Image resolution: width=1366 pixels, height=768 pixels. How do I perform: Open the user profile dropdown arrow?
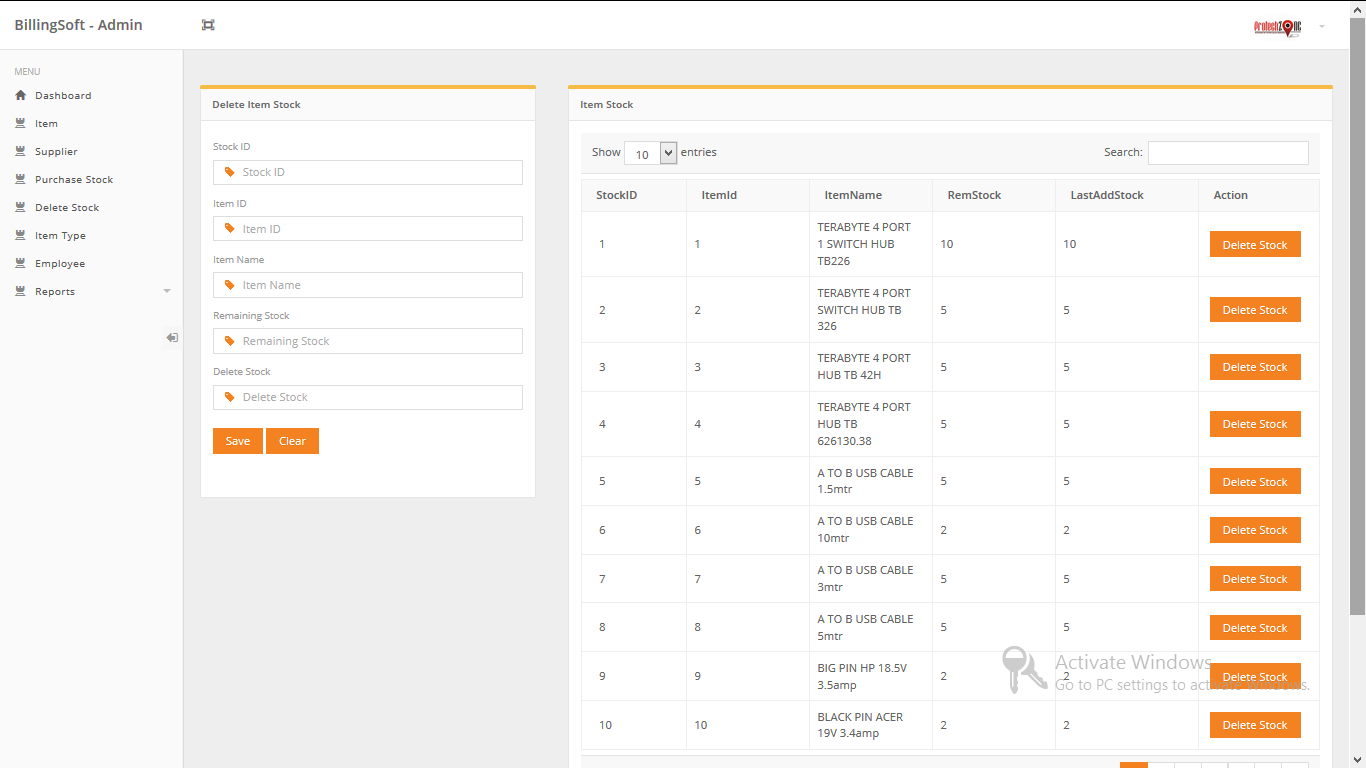click(1322, 26)
